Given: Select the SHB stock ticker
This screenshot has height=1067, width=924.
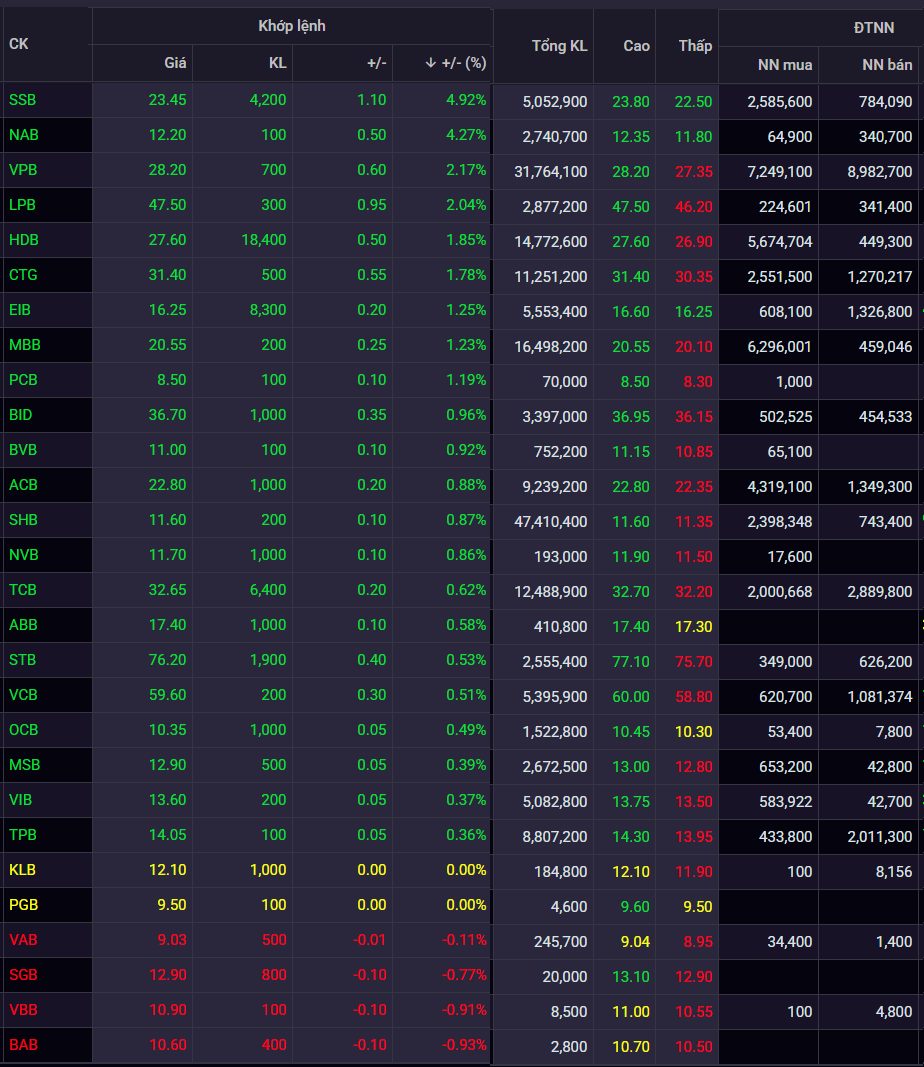Looking at the screenshot, I should [x=23, y=520].
